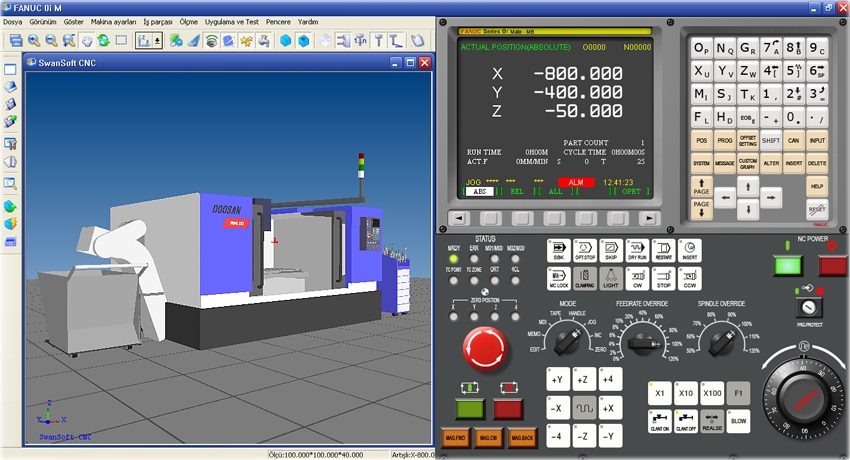Click the PRG.PROTECT key switch
Image resolution: width=850 pixels, height=460 pixels.
click(809, 308)
